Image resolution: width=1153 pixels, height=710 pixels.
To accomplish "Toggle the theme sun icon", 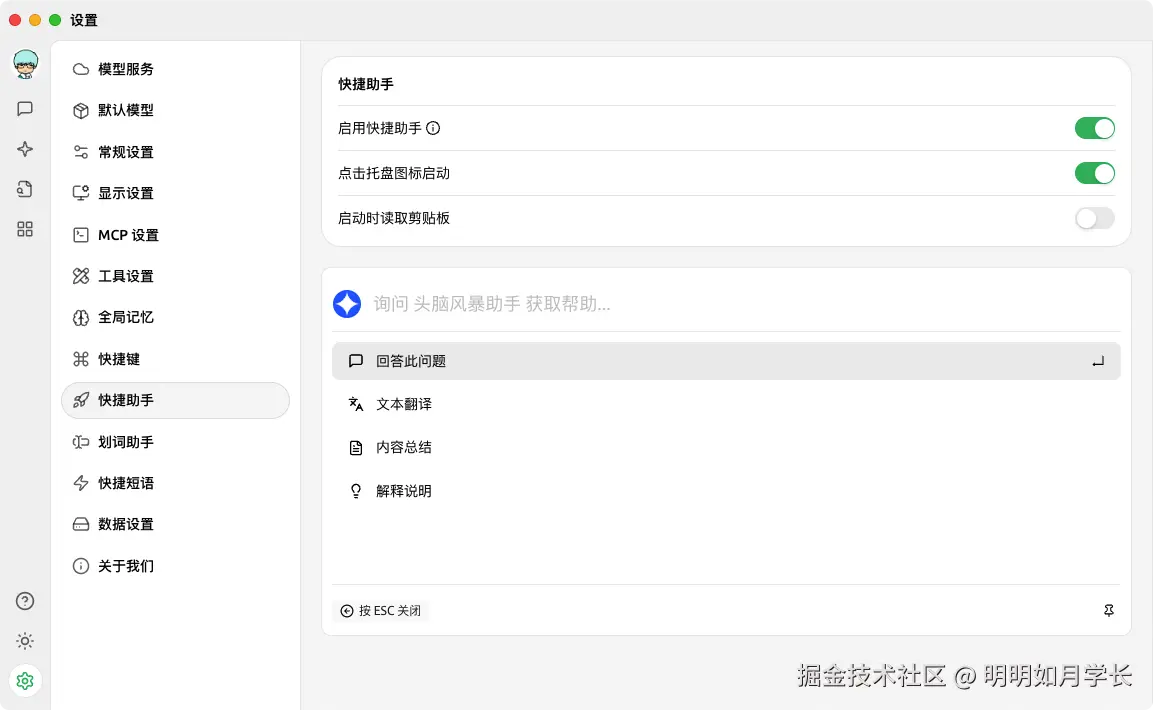I will tap(25, 641).
